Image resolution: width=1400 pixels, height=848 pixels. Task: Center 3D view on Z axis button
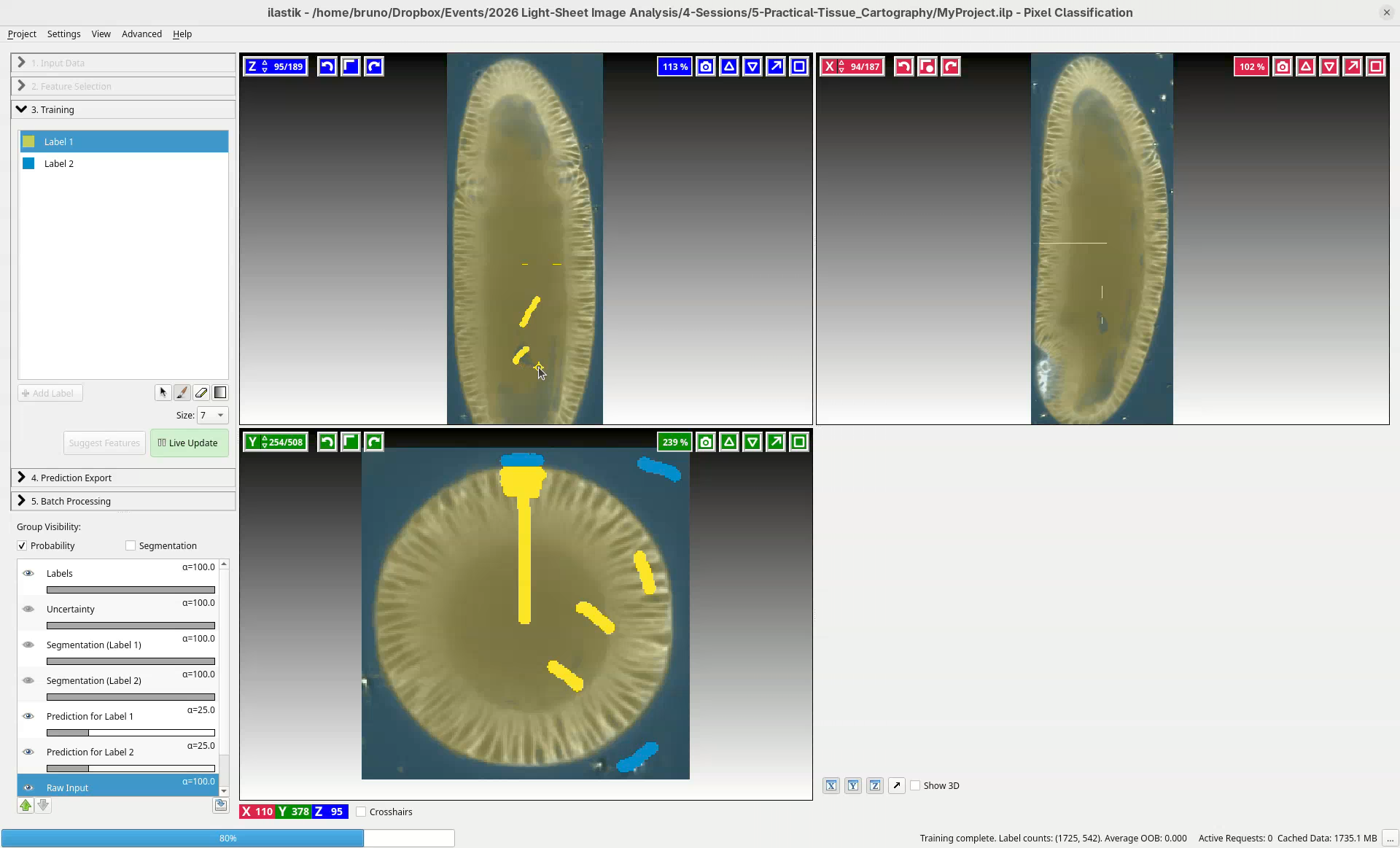click(875, 785)
